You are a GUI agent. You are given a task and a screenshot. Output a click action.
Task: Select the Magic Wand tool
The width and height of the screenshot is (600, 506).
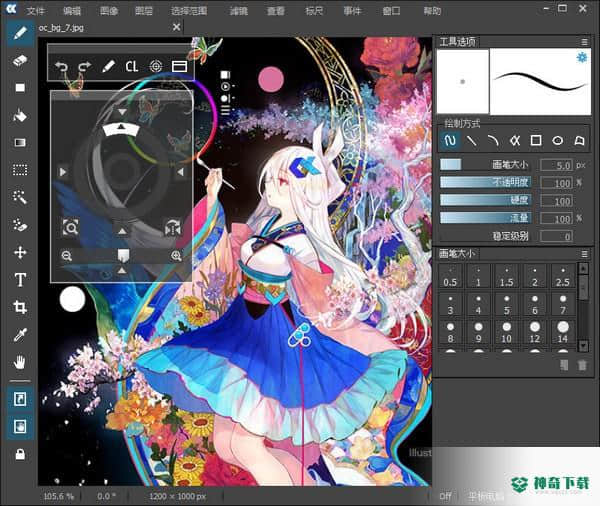point(20,198)
